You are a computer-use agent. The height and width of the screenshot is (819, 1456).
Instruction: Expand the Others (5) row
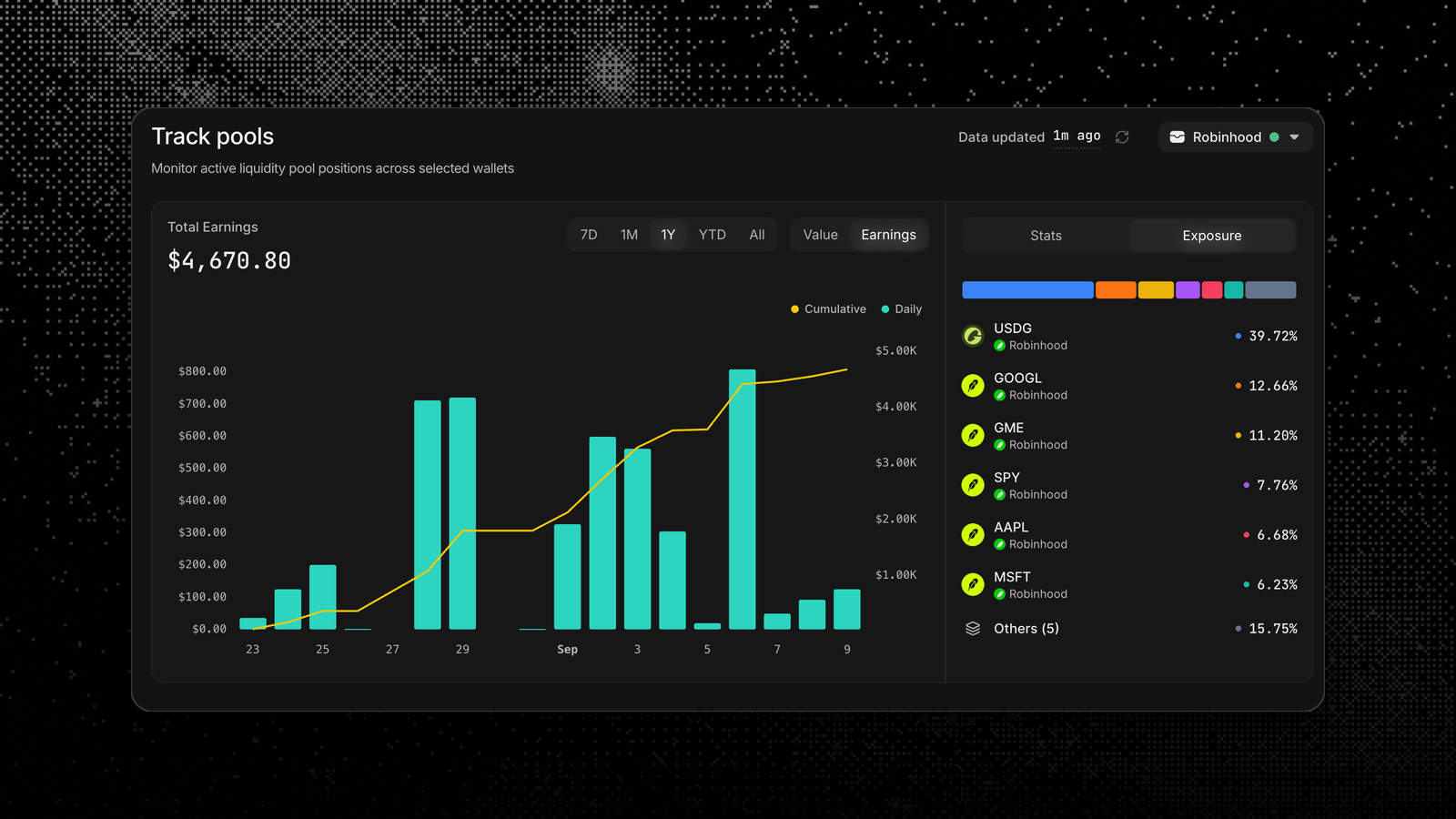pyautogui.click(x=1129, y=629)
